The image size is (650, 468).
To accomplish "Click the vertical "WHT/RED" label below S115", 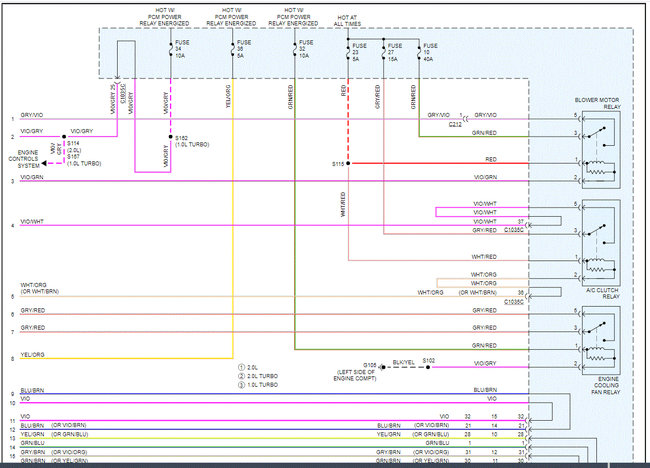I will [x=343, y=204].
